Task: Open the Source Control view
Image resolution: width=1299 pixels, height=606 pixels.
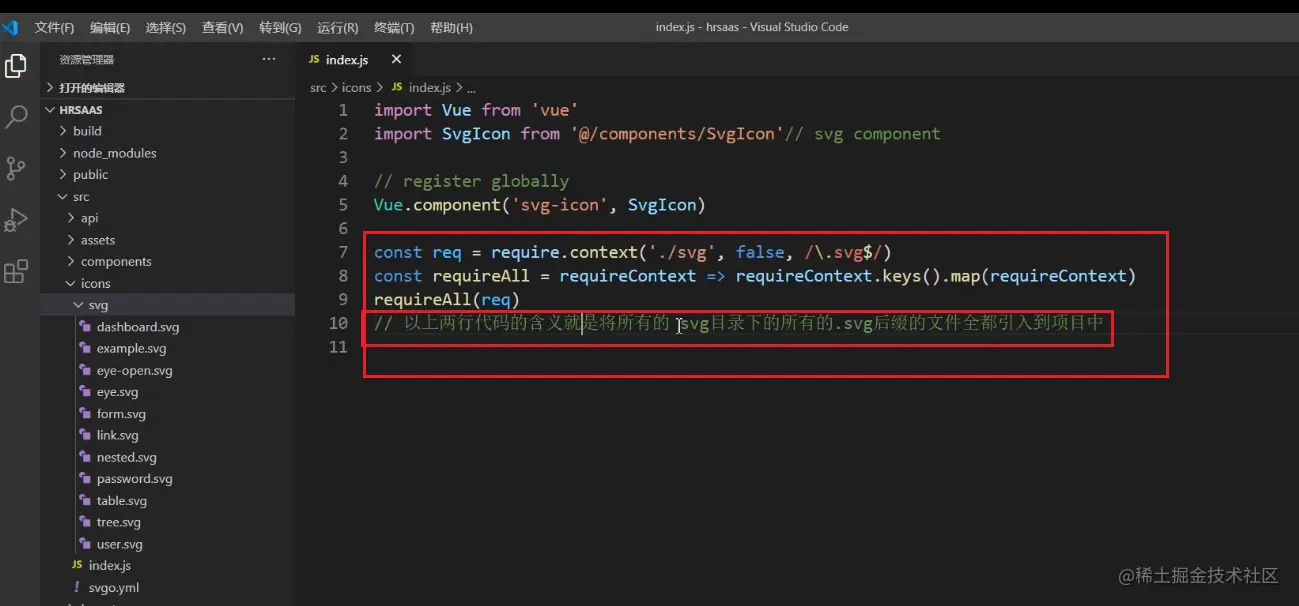Action: tap(16, 168)
